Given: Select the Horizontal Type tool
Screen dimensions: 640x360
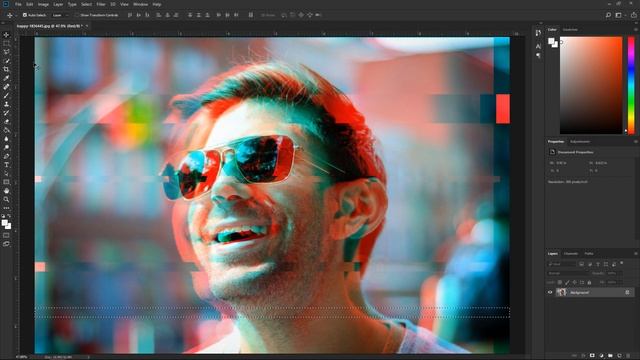Looking at the screenshot, I should pos(6,165).
